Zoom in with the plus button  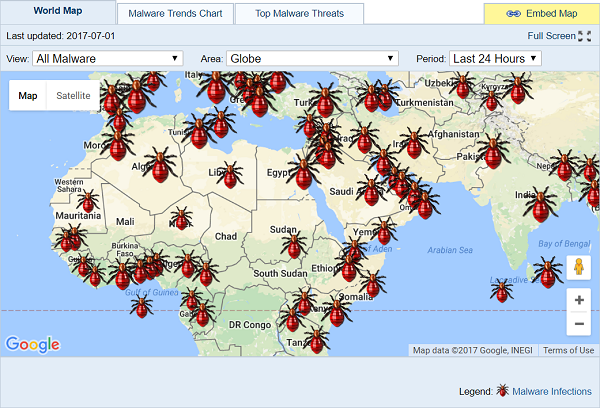579,300
